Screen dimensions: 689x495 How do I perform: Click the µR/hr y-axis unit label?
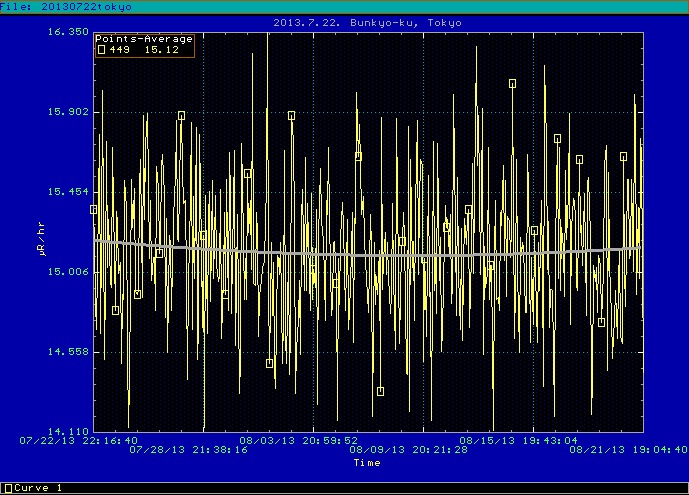pos(40,240)
